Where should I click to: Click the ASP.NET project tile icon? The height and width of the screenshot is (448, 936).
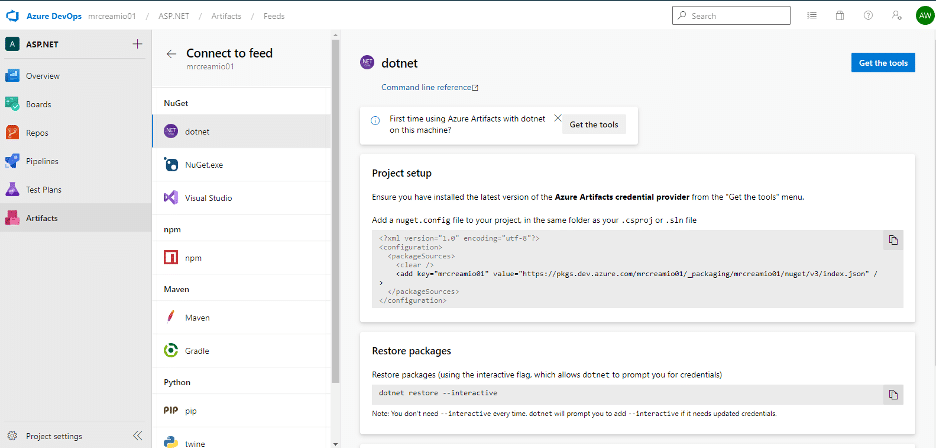pos(12,44)
